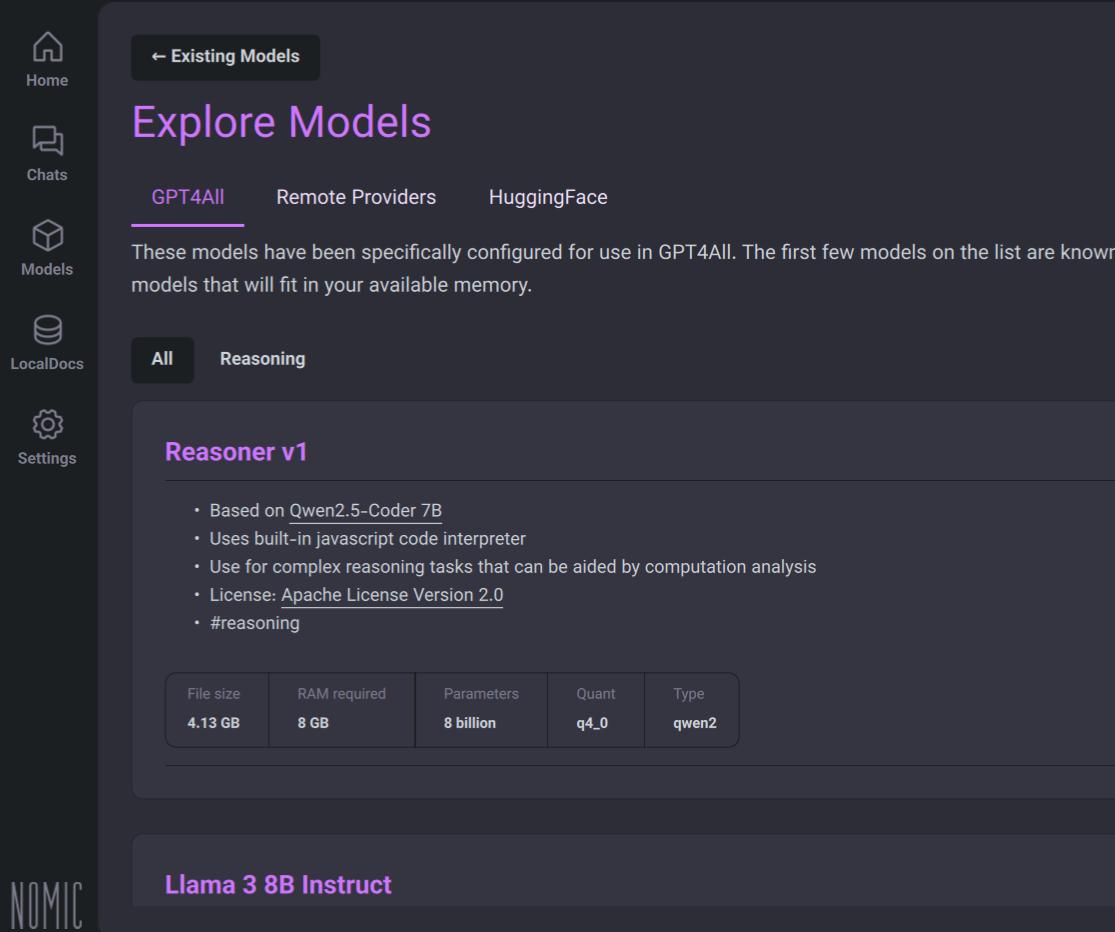Click the #reasoning tag text
The height and width of the screenshot is (932, 1115).
coord(255,623)
